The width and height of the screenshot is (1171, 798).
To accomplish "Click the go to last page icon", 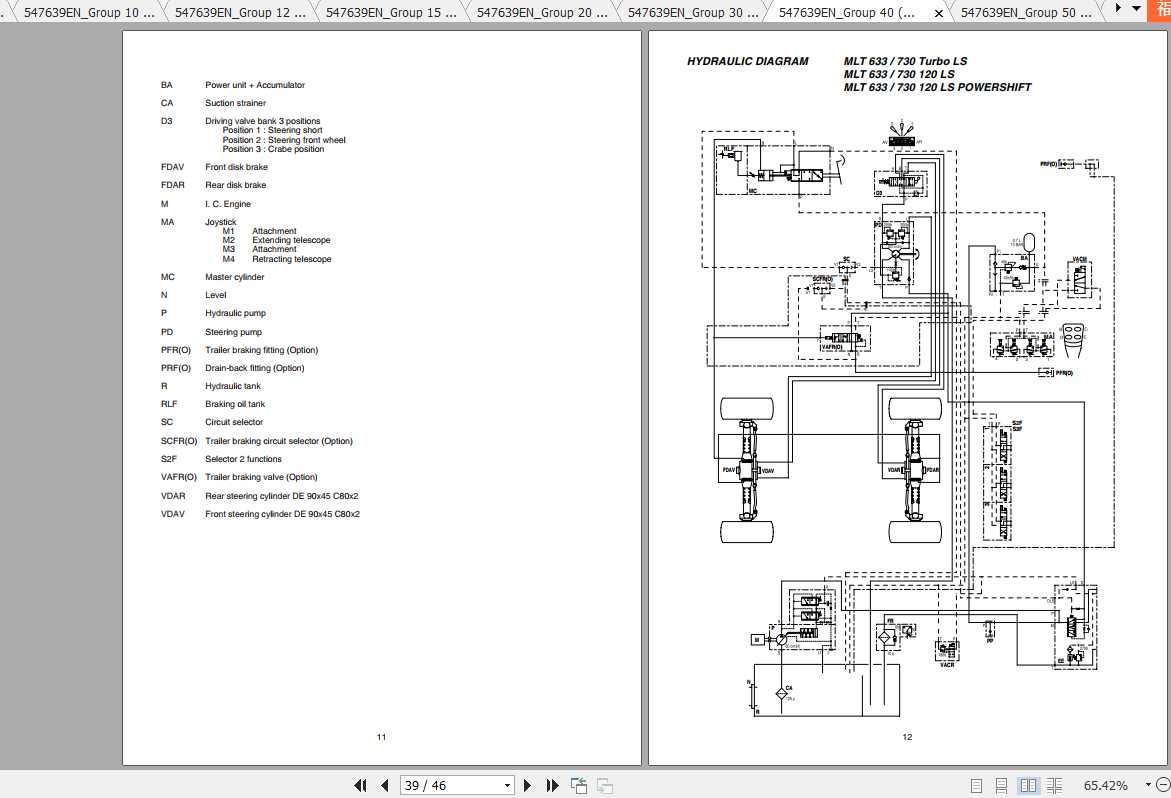I will coord(552,785).
